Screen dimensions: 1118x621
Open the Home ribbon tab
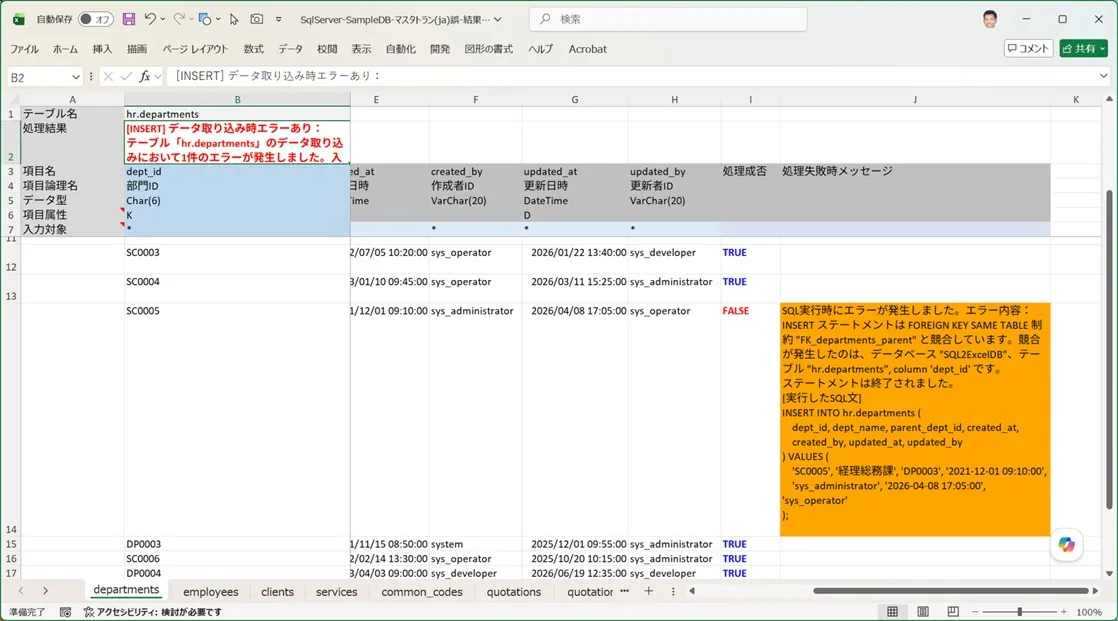pos(65,49)
